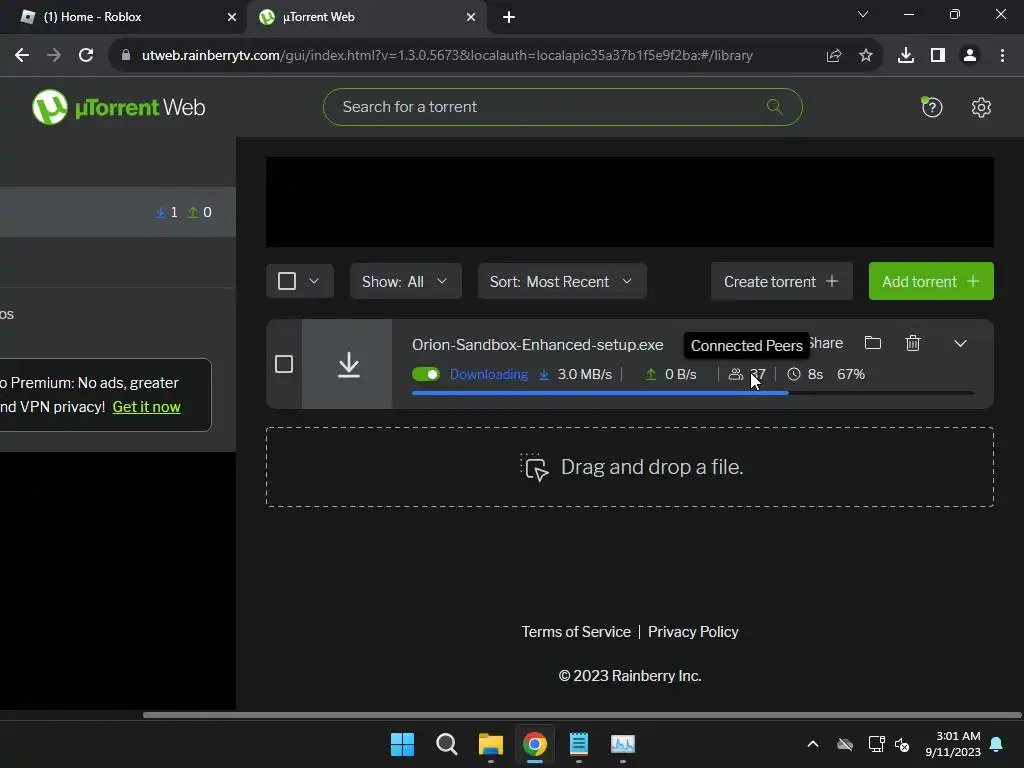Expand Orion-Sandbox torrent details chevron
This screenshot has width=1024, height=768.
(x=960, y=343)
